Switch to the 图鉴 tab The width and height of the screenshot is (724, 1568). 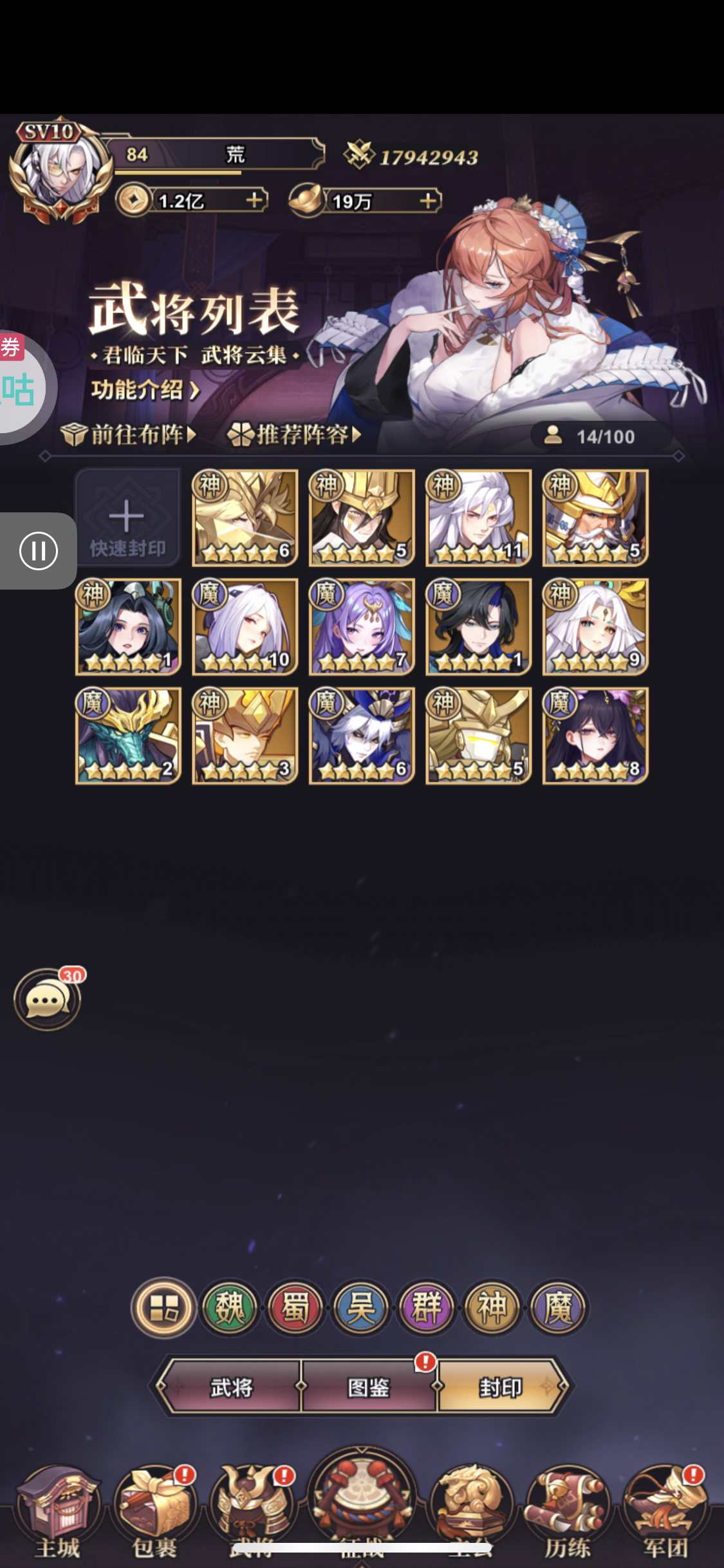point(369,1387)
